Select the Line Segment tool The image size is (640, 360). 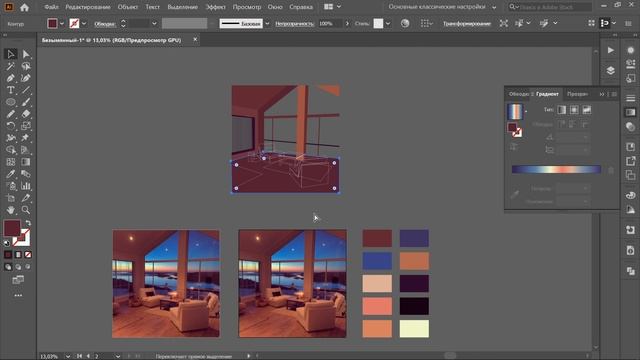tap(26, 90)
